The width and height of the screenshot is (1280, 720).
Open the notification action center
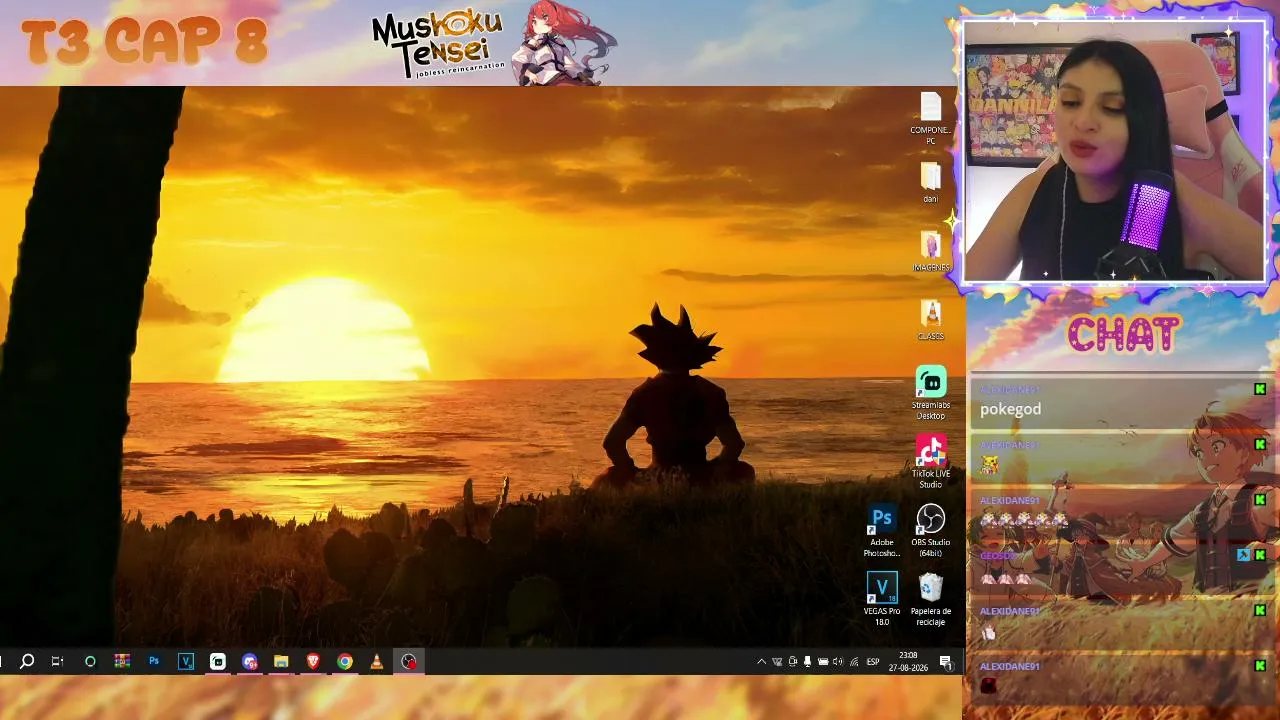click(x=945, y=661)
